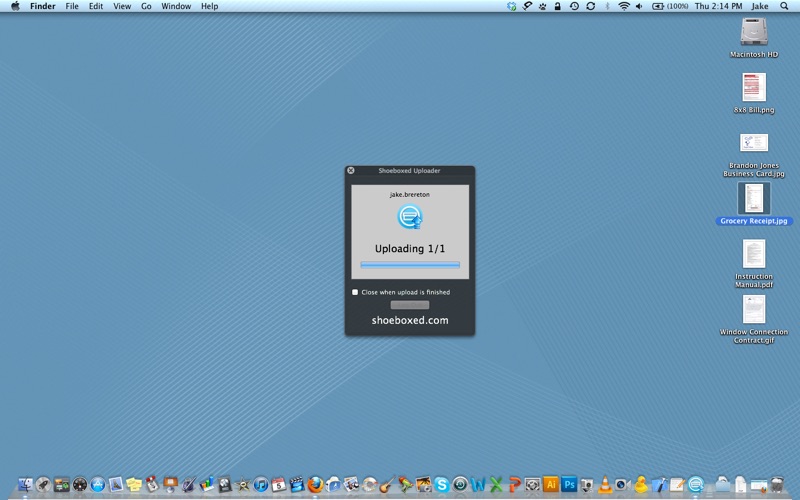800x500 pixels.
Task: Open Numbers bar chart icon in dock
Action: pyautogui.click(x=207, y=484)
